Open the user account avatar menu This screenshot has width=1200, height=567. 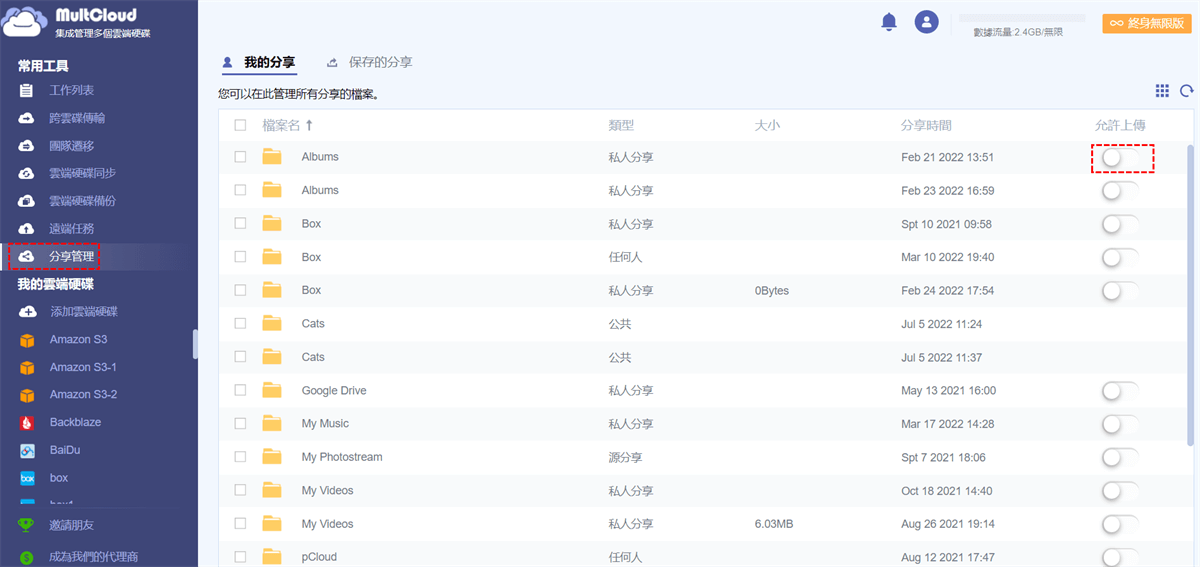927,22
